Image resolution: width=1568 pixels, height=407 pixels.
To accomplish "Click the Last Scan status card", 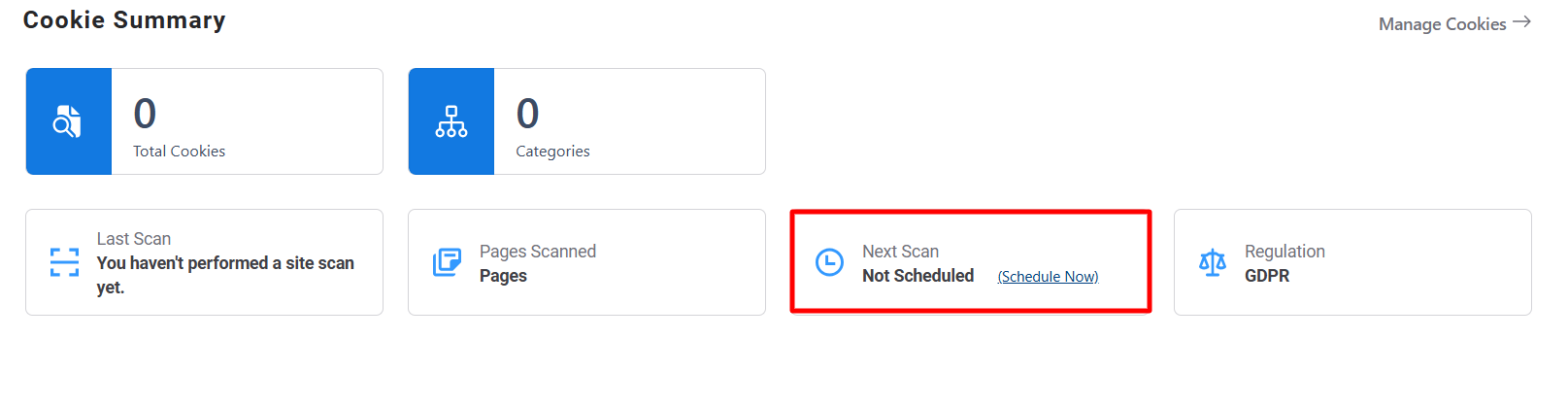I will tap(204, 262).
